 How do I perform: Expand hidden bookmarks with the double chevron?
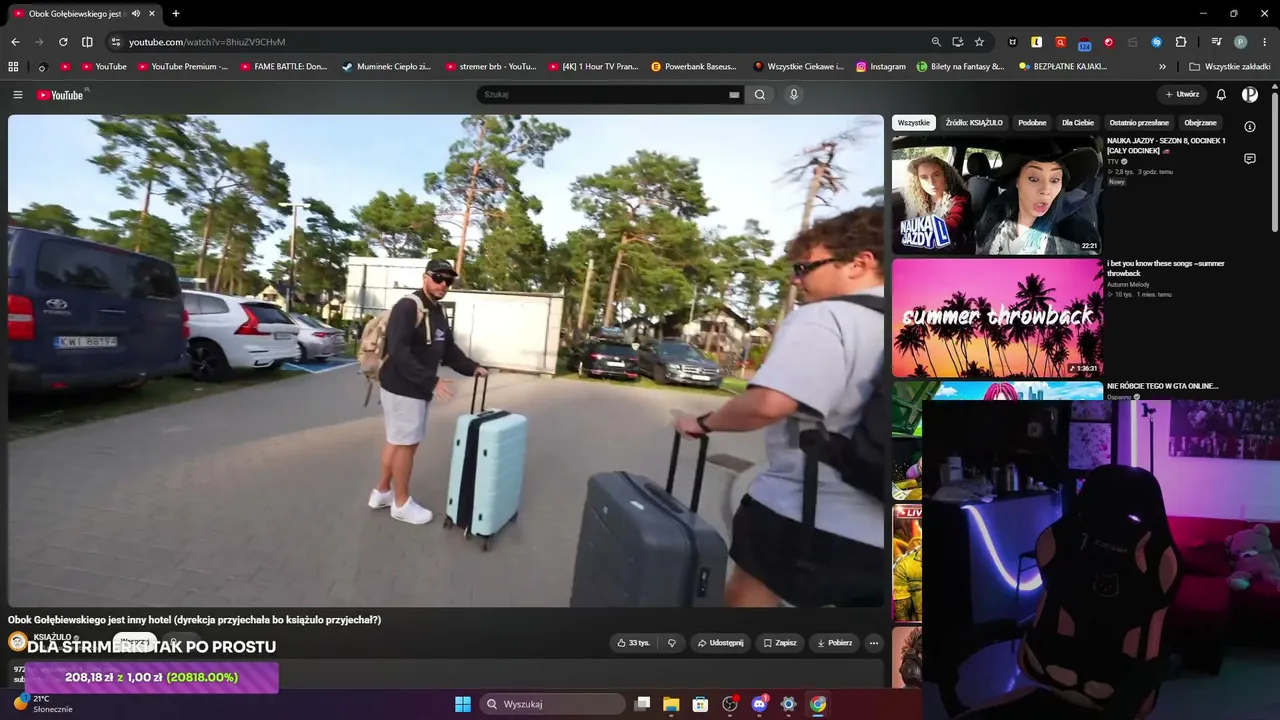1162,67
